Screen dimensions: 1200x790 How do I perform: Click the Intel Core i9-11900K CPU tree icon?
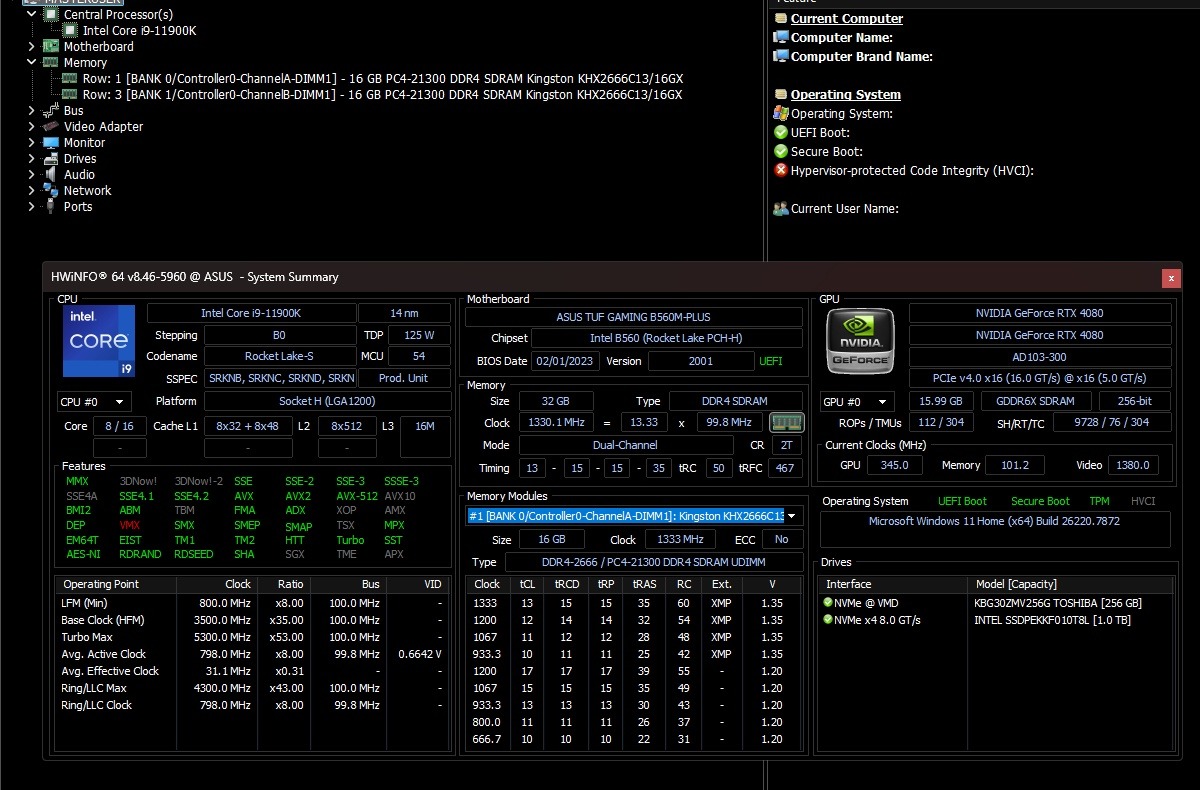click(70, 30)
